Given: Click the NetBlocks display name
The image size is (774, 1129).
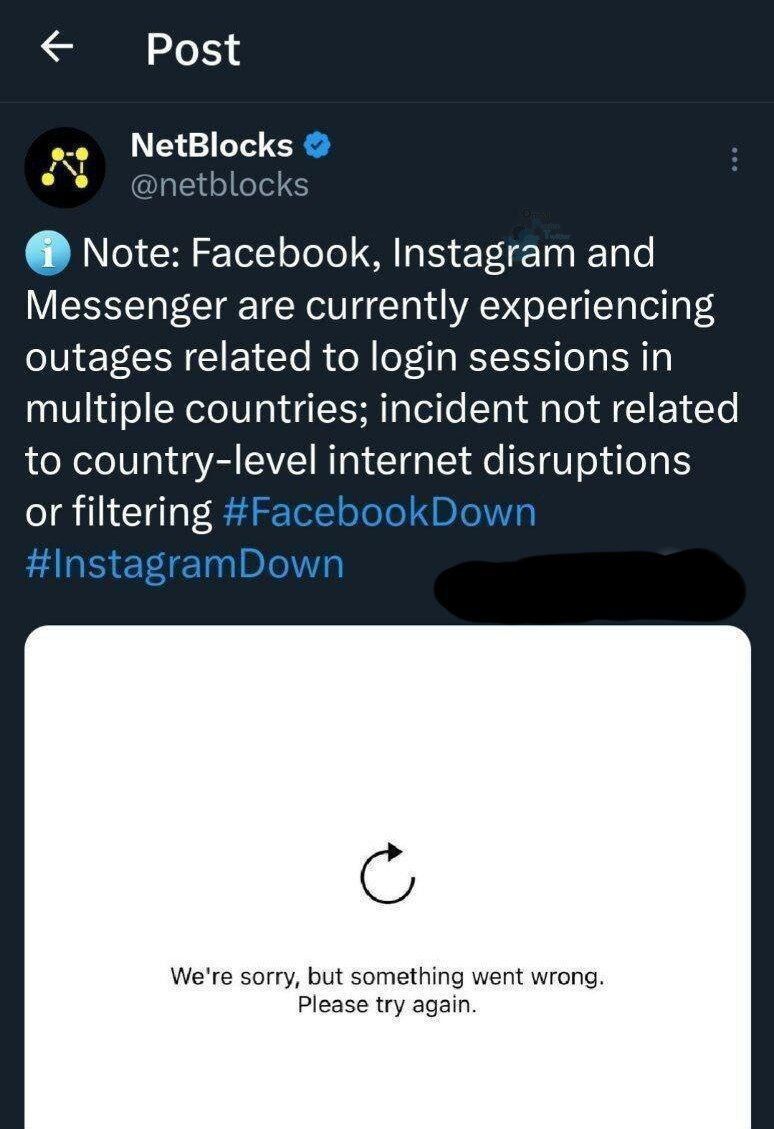Looking at the screenshot, I should coord(211,146).
